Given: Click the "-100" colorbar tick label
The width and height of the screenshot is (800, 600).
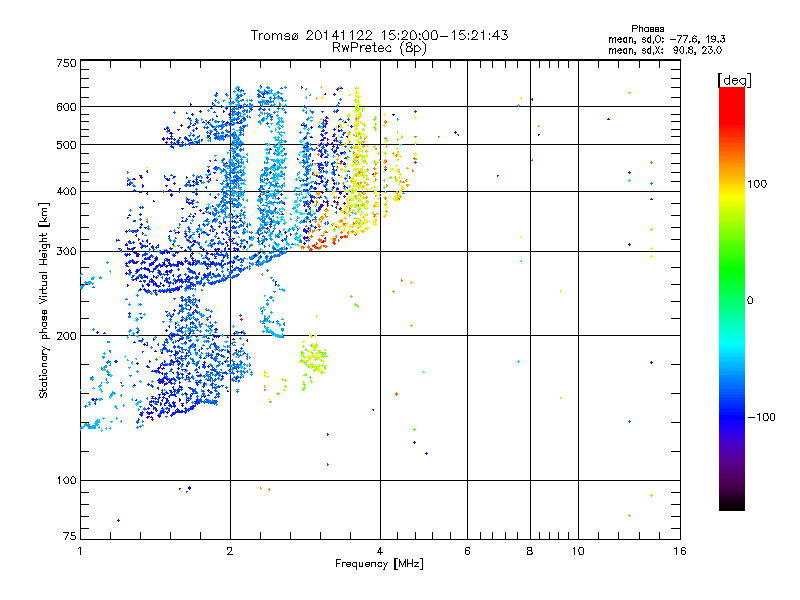Looking at the screenshot, I should point(762,417).
